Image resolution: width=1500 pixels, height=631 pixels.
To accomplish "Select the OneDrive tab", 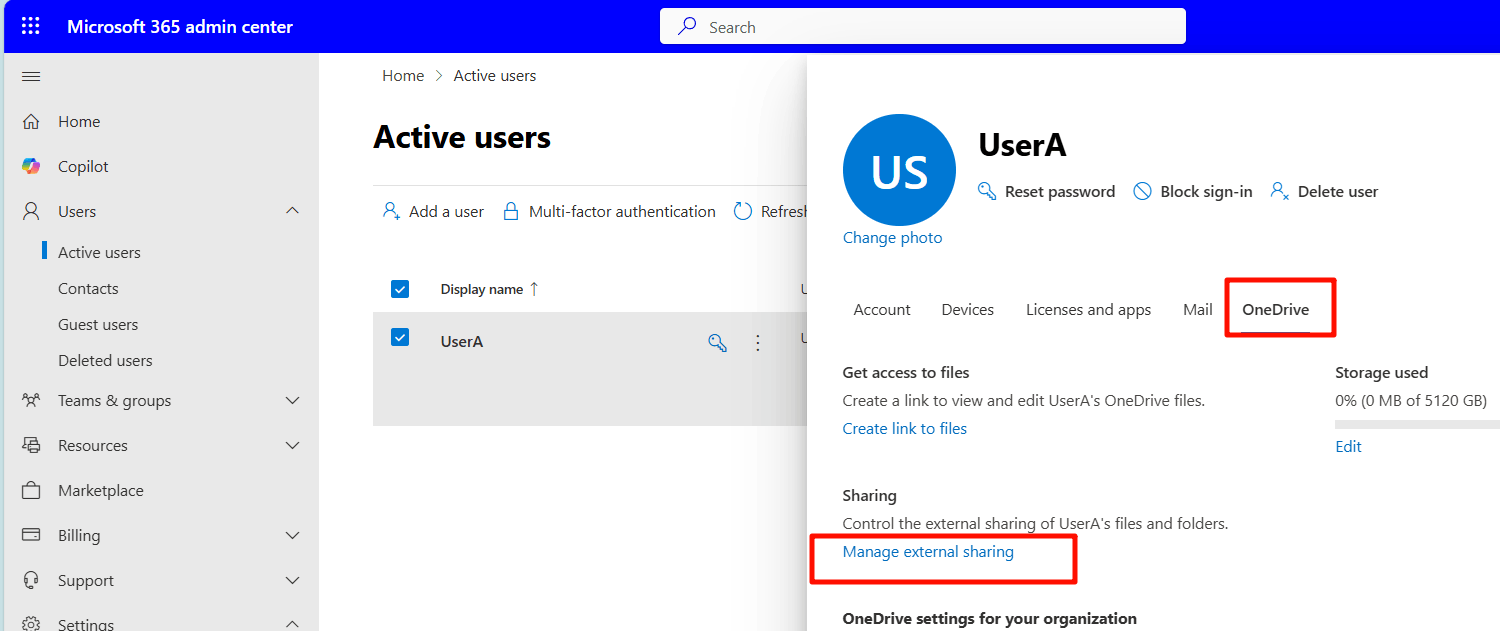I will pos(1276,310).
